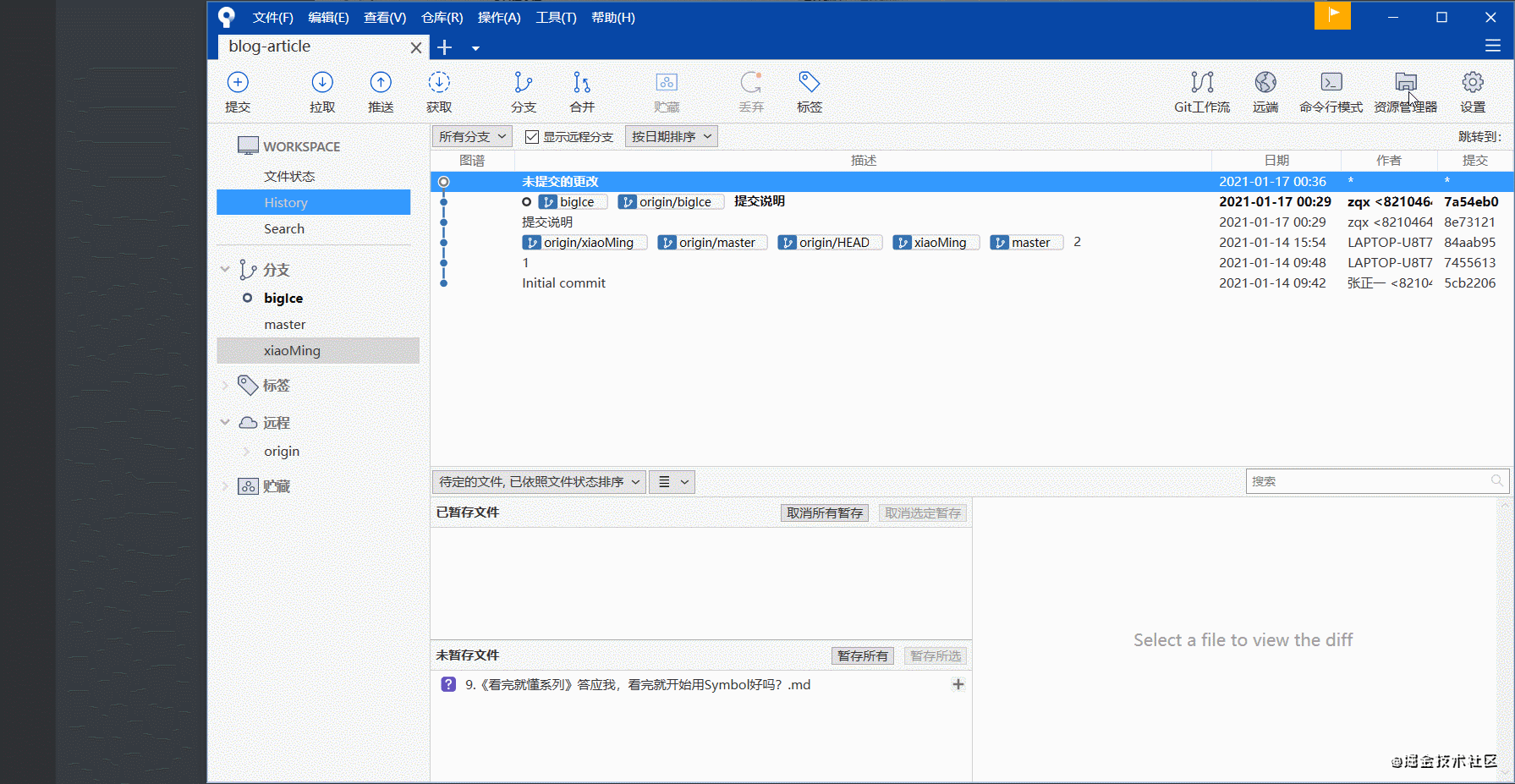1515x784 pixels.
Task: Click 取消选定暂存 button
Action: 923,513
